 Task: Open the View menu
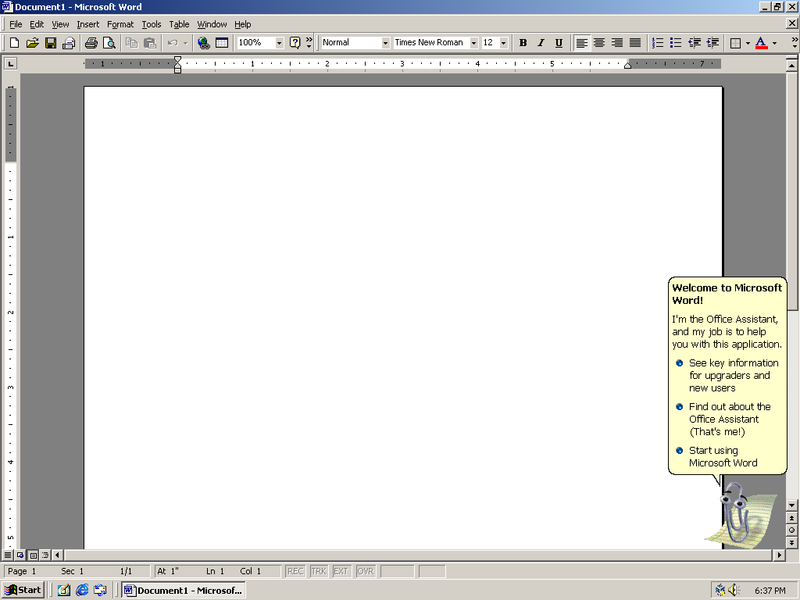click(60, 24)
